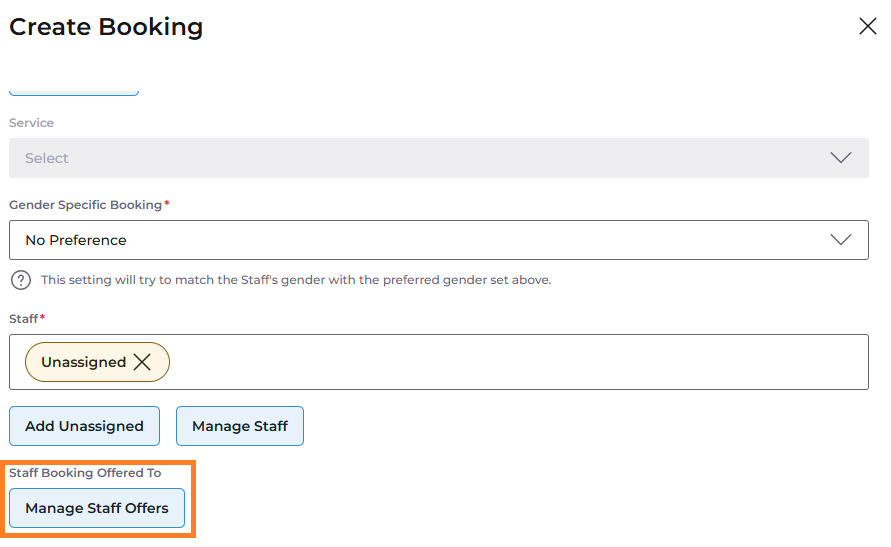This screenshot has width=891, height=547.
Task: Expand the Service dropdown arrow
Action: pos(840,158)
